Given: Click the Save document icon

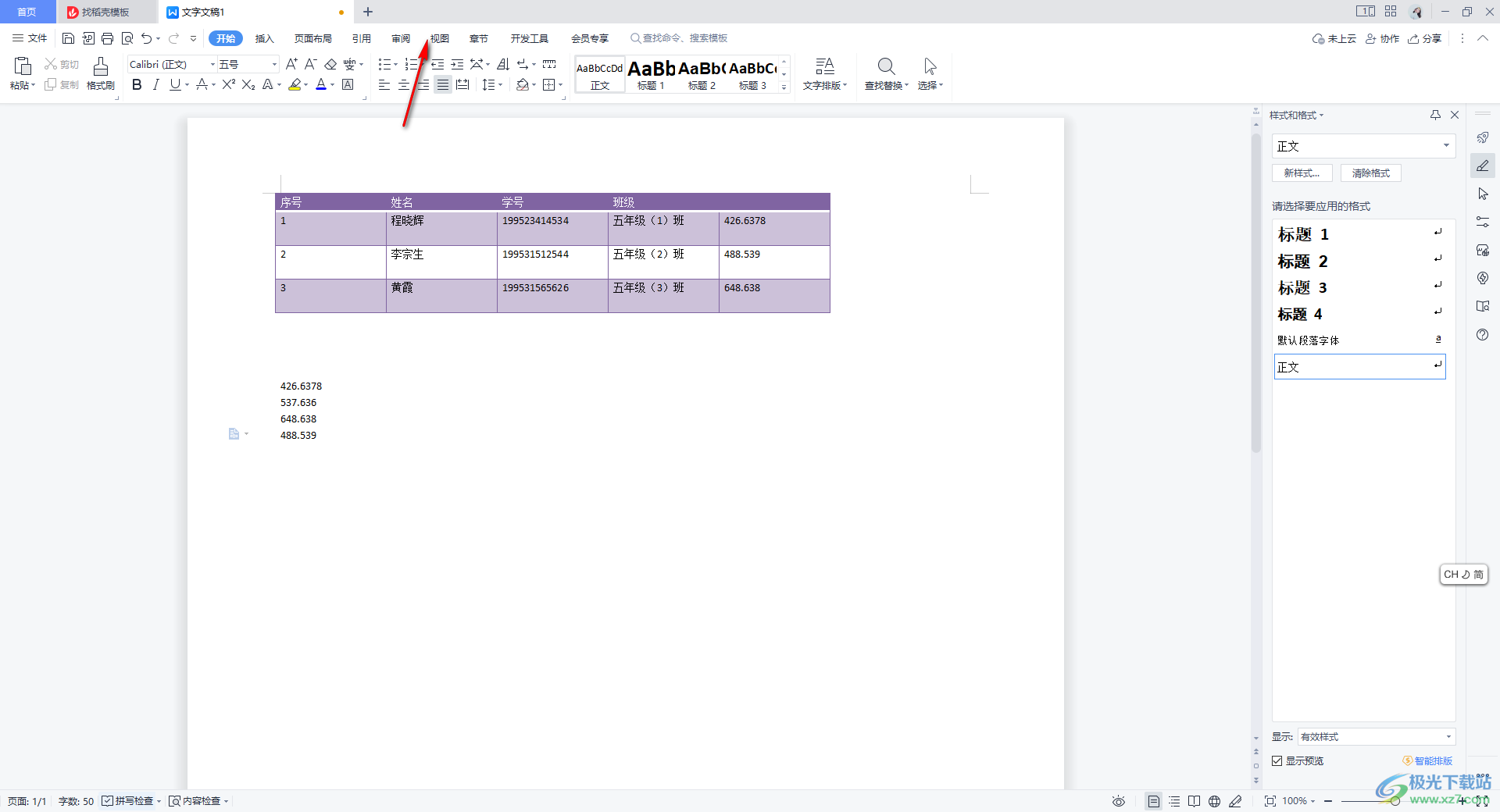Looking at the screenshot, I should (x=68, y=38).
